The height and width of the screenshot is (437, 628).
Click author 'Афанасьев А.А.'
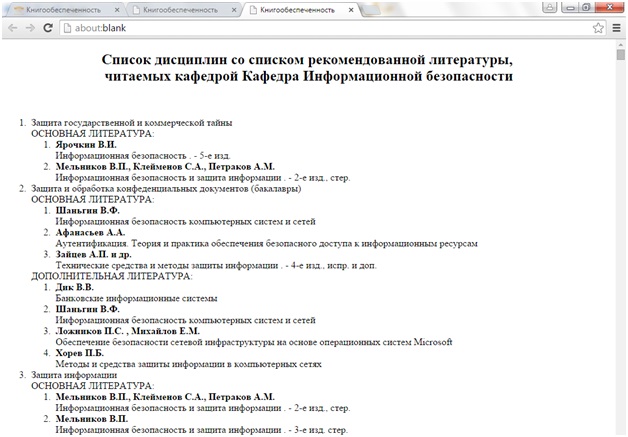[91, 232]
